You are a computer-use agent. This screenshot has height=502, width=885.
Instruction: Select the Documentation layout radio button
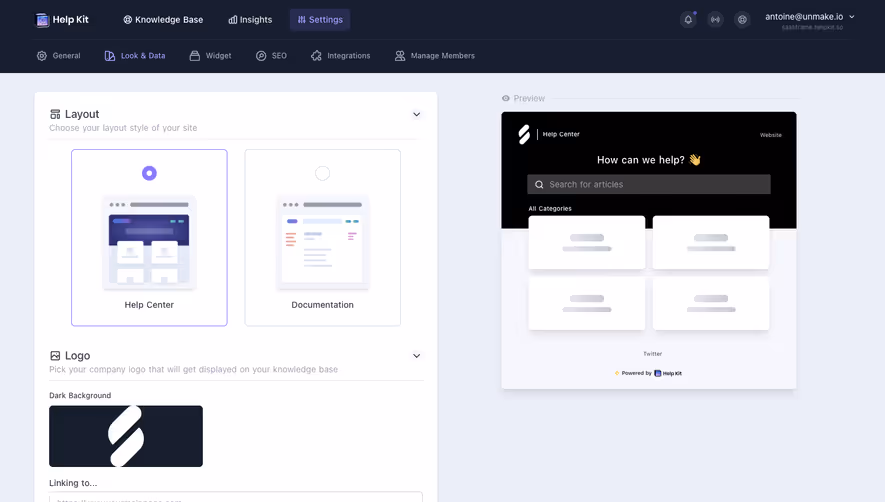click(322, 173)
